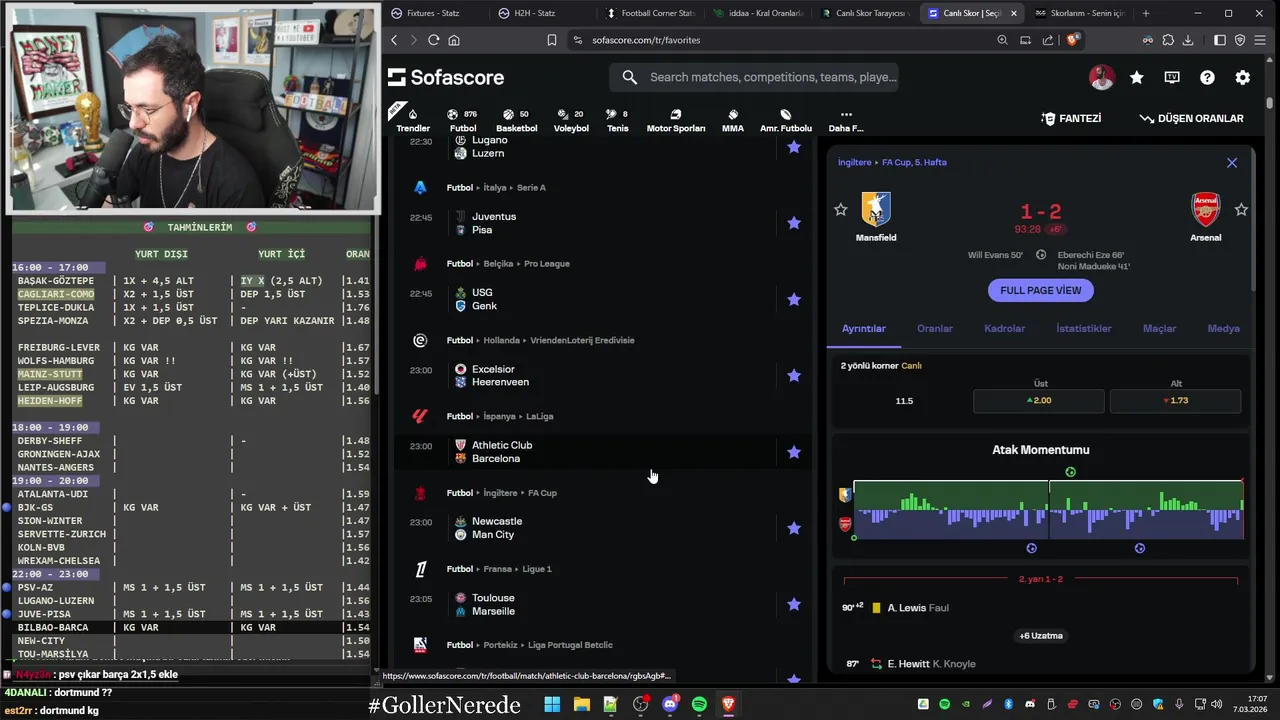This screenshot has height=720, width=1280.
Task: Select the Voleybol sport category
Action: tap(571, 120)
